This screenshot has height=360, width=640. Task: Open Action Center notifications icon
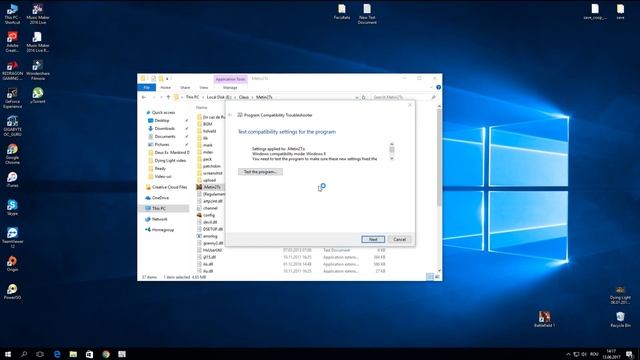[630, 354]
